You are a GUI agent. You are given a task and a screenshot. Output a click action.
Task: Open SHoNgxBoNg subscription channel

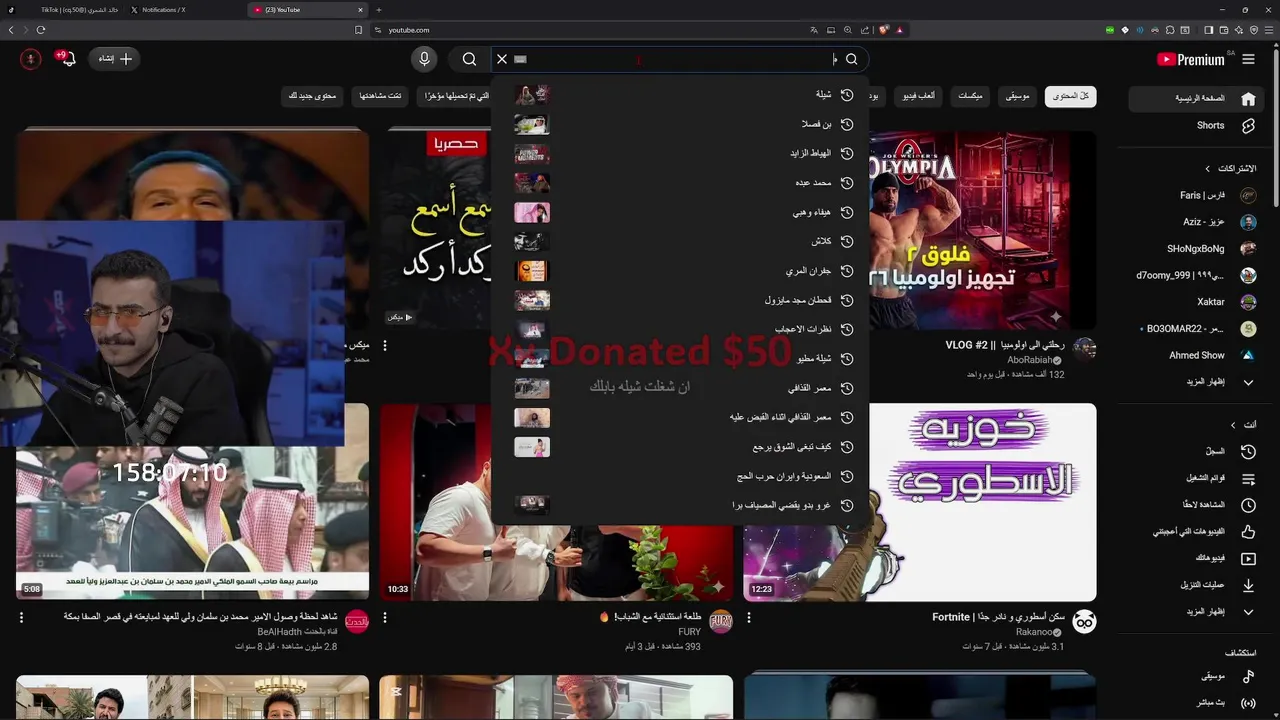[x=1194, y=249]
